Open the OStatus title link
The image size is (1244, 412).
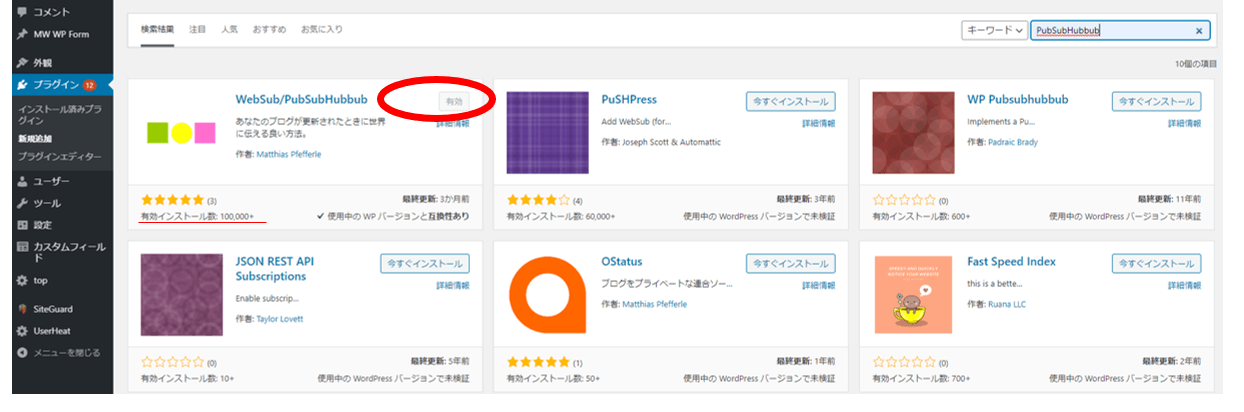click(622, 262)
